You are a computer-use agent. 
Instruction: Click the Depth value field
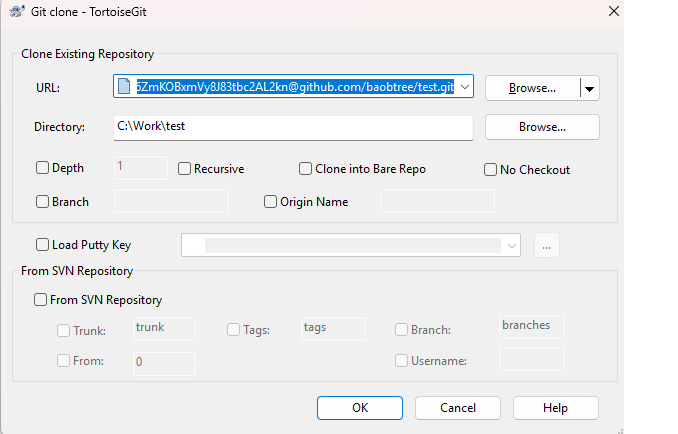point(141,168)
